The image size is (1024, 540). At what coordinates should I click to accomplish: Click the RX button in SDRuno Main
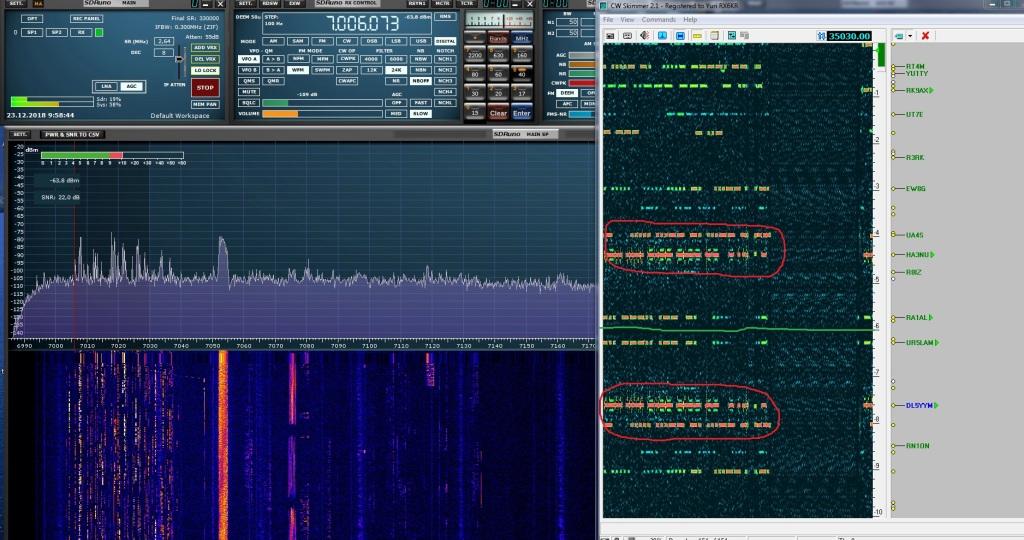[x=81, y=32]
